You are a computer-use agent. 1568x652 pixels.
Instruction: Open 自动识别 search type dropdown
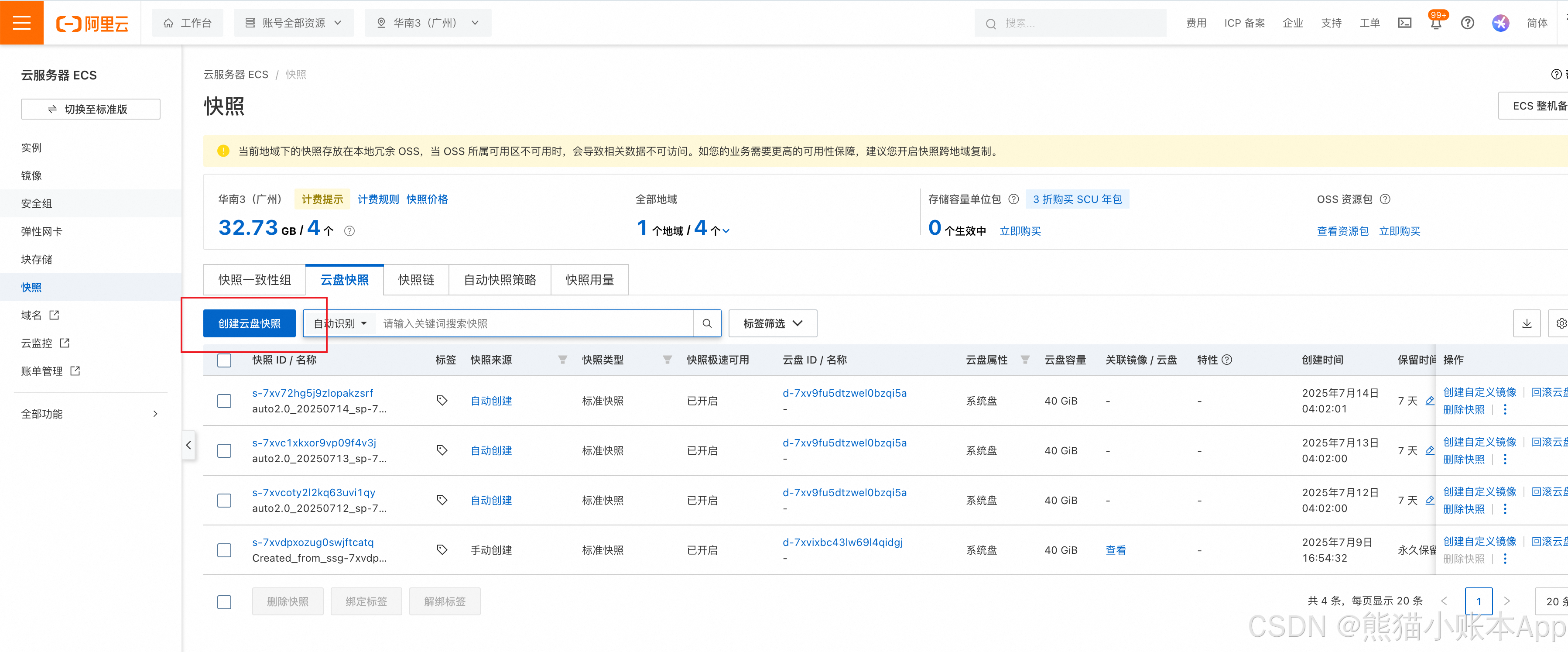click(x=340, y=323)
